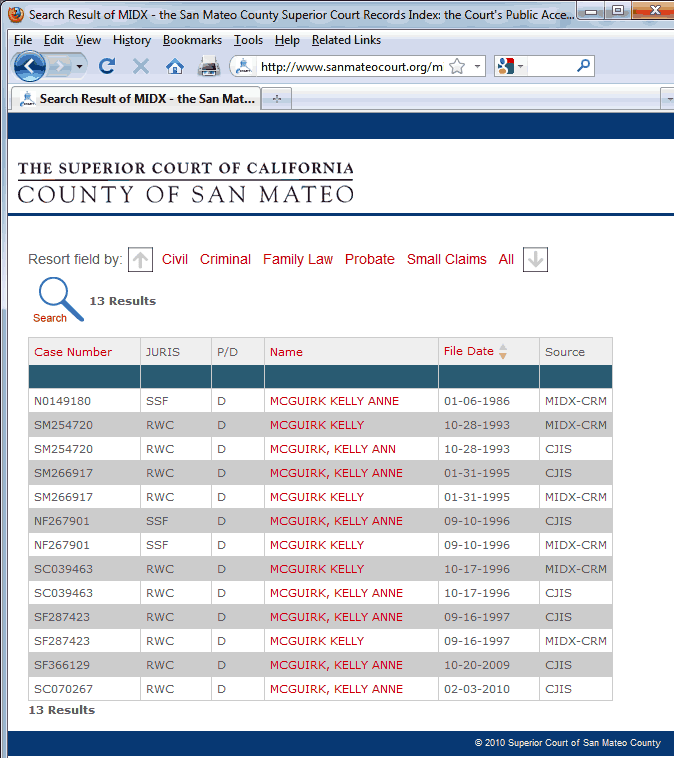674x758 pixels.
Task: Click the File Date sort arrows icon
Action: [x=503, y=351]
